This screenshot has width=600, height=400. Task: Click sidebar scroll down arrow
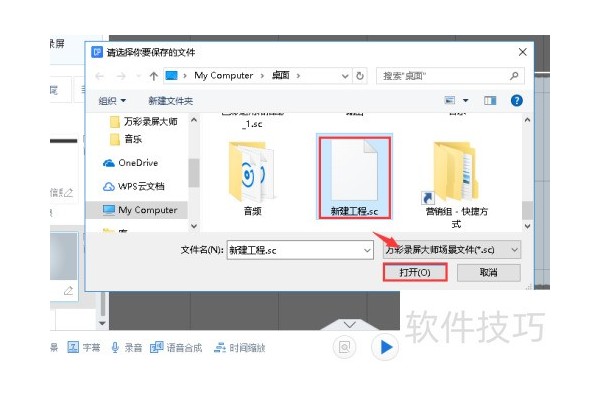point(194,226)
